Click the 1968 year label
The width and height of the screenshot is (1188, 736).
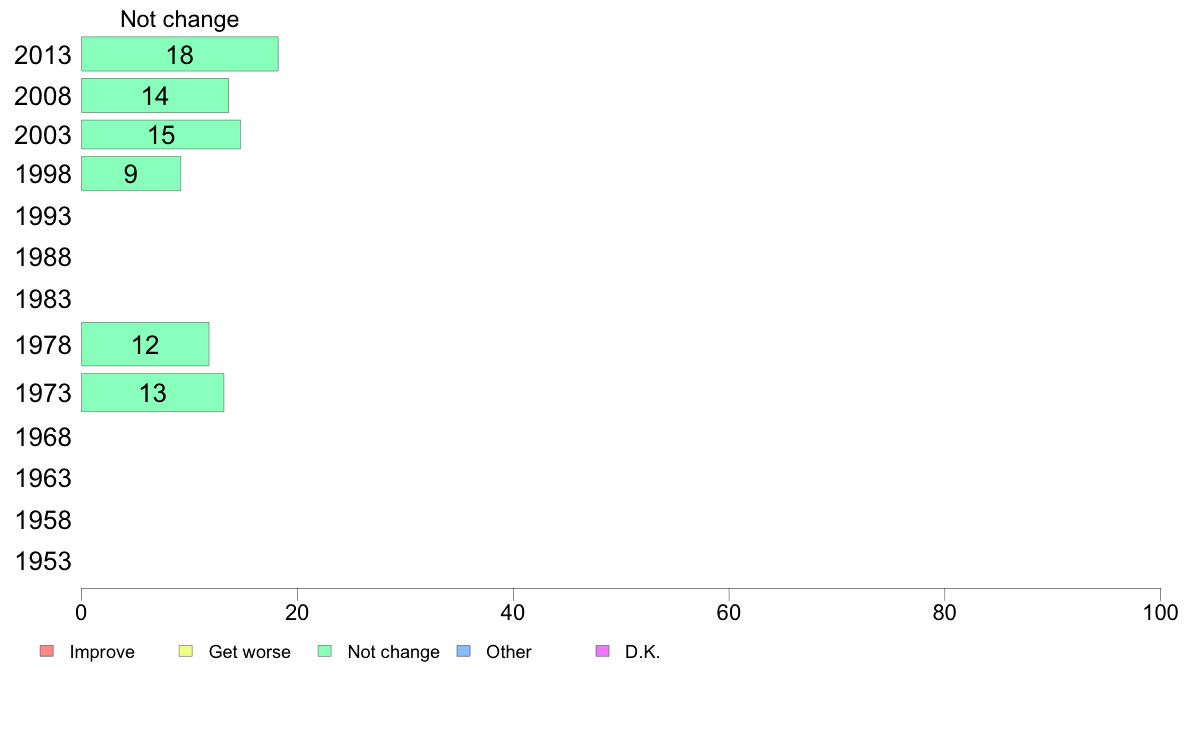43,437
